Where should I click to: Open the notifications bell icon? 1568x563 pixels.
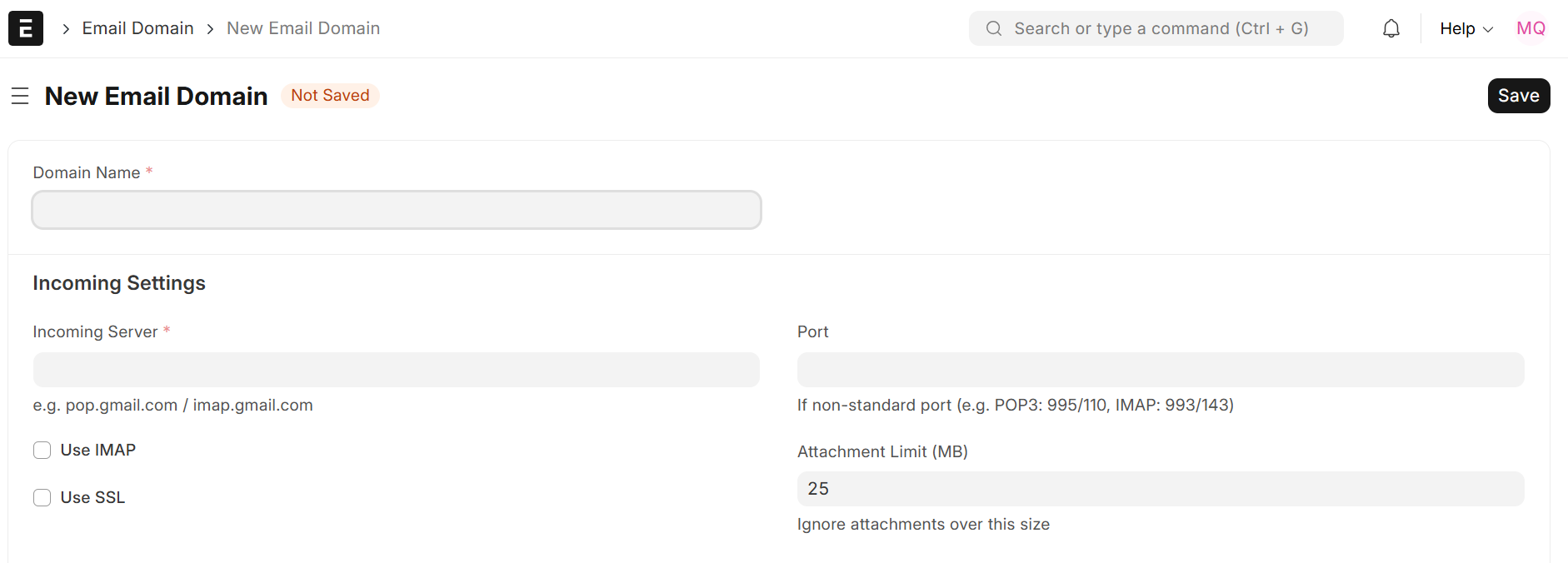tap(1391, 27)
